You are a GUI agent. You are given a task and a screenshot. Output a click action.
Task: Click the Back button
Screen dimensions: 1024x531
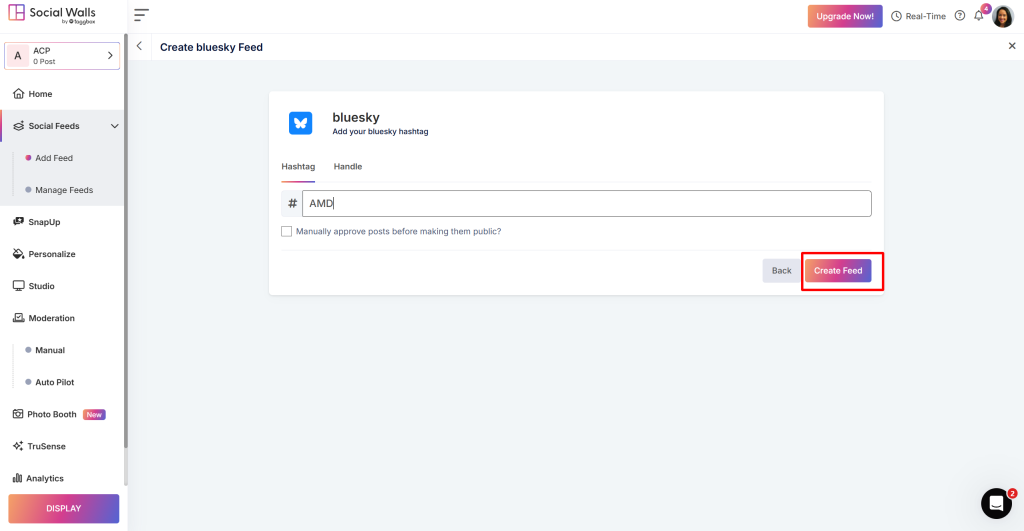point(781,270)
